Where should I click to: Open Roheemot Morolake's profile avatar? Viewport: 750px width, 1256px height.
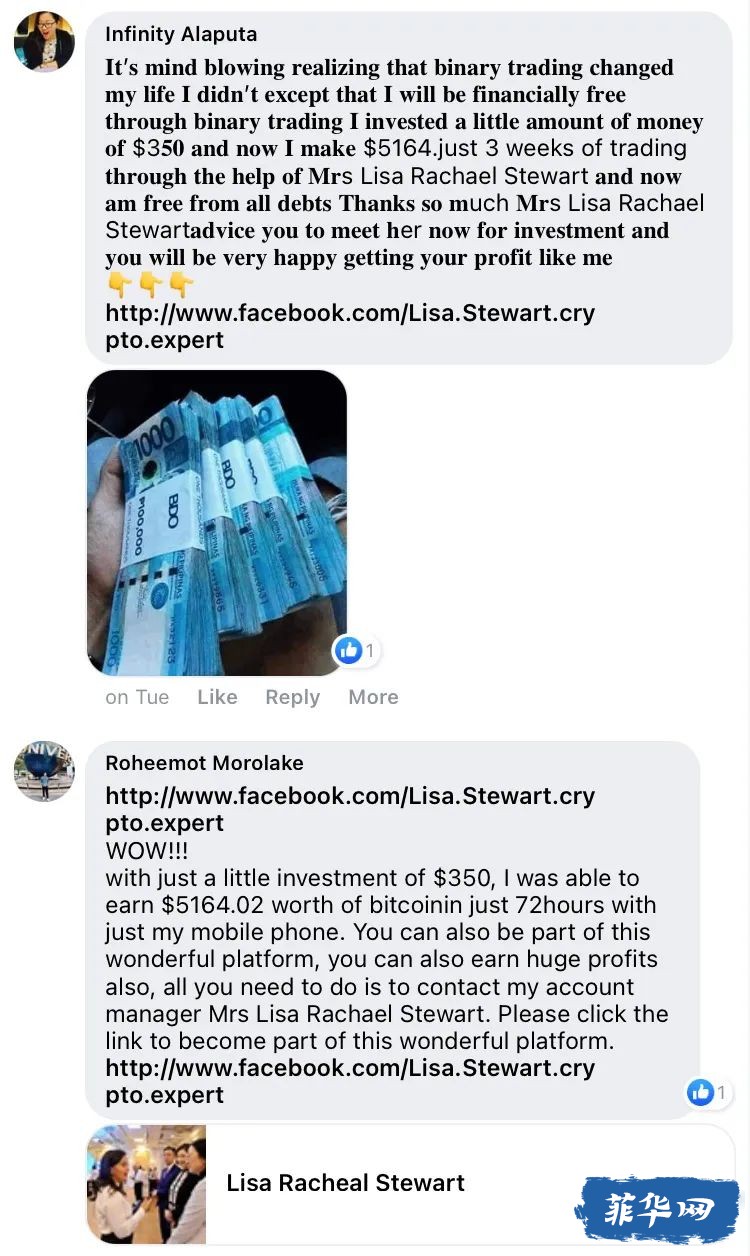[44, 772]
